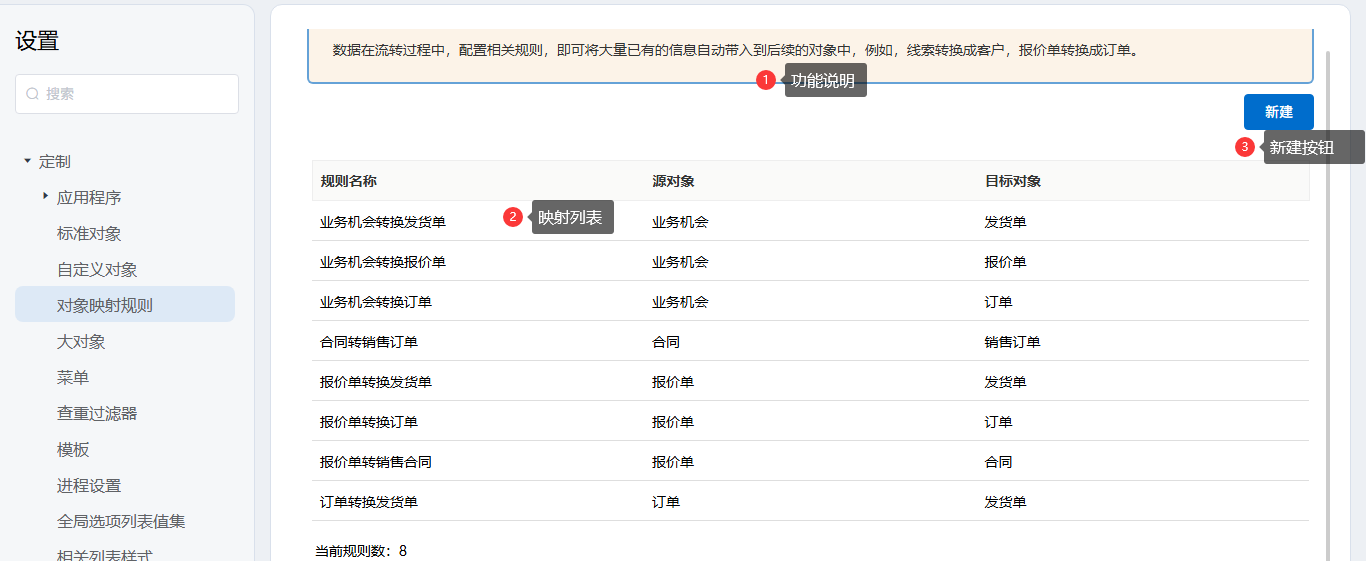The image size is (1366, 561).
Task: Select 自定义对象 from the sidebar
Action: 97,270
